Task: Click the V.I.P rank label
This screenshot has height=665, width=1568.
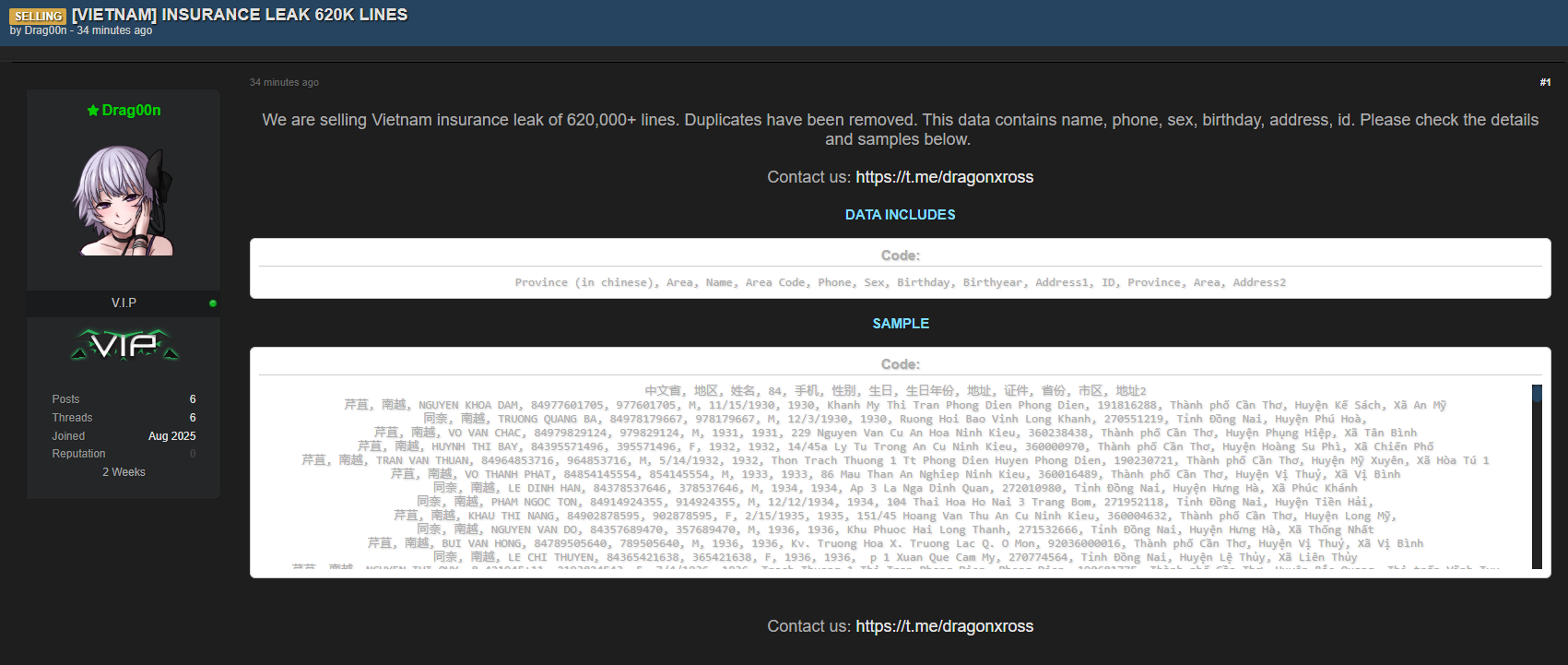Action: pos(124,303)
